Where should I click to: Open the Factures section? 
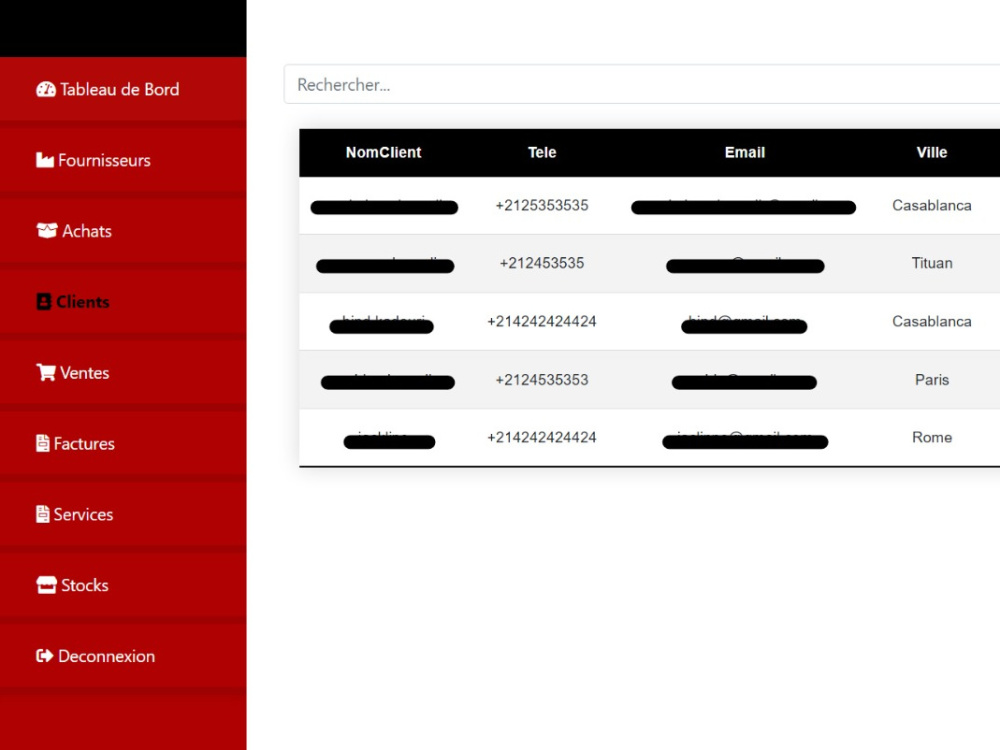(123, 443)
